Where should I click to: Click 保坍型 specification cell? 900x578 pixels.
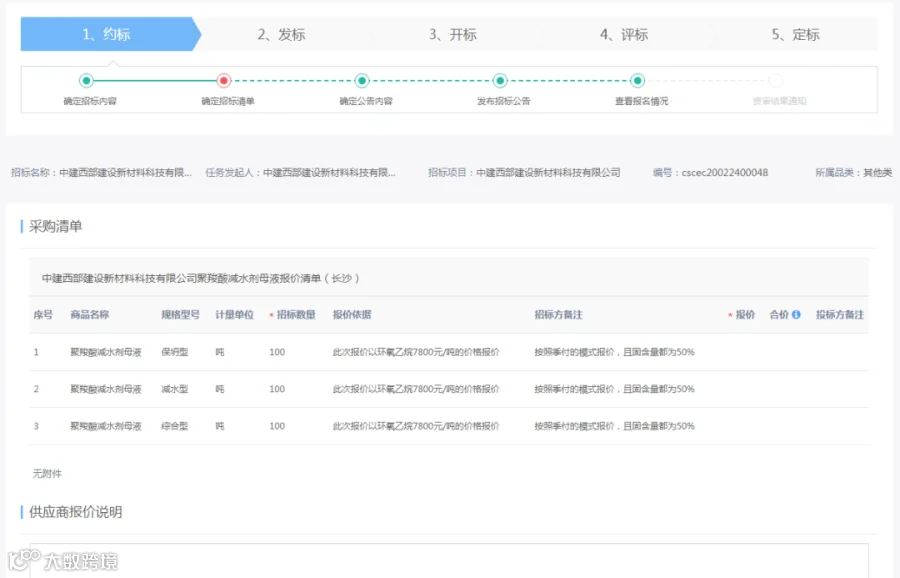174,352
